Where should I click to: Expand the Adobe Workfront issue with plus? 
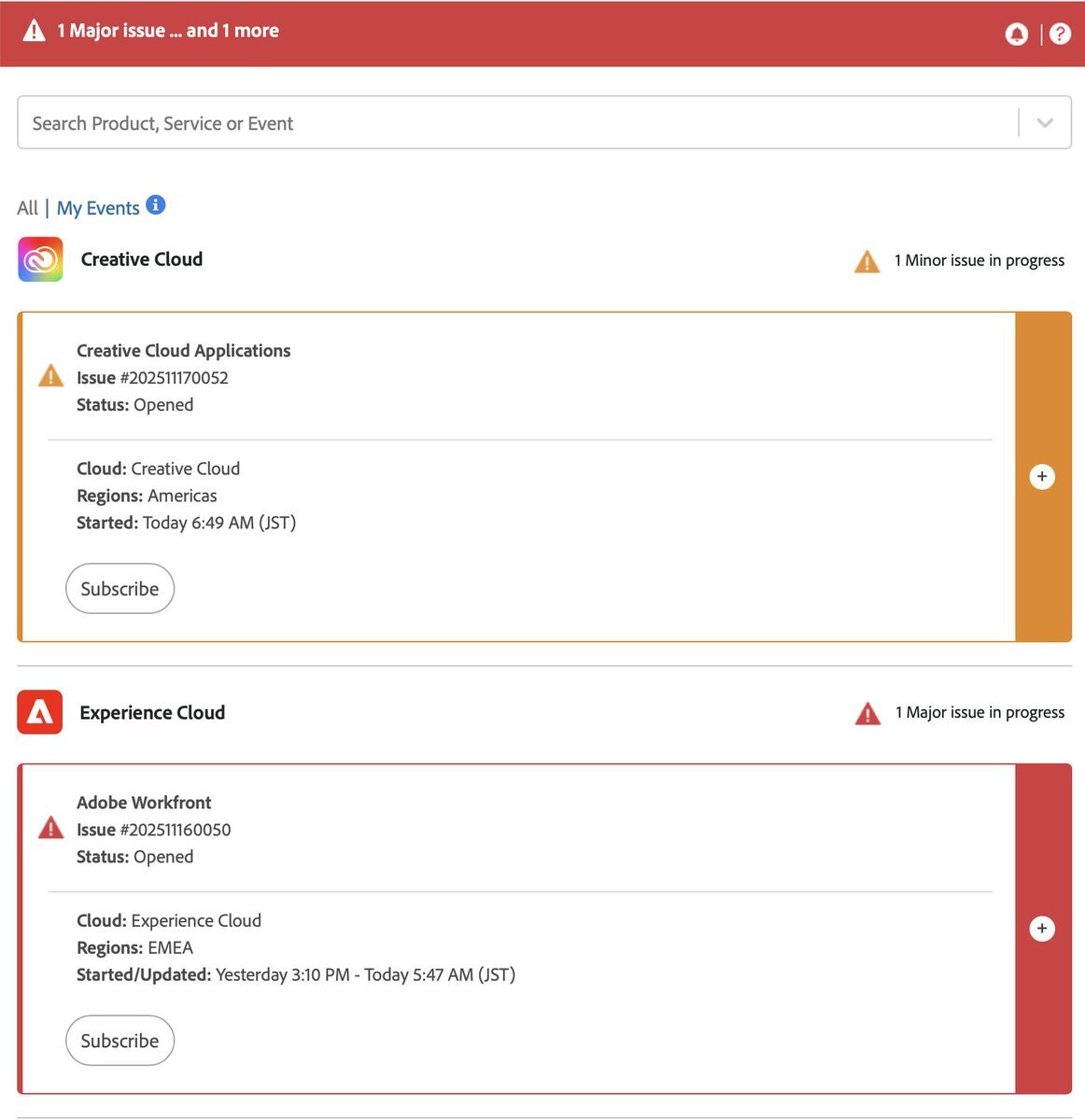[x=1042, y=929]
